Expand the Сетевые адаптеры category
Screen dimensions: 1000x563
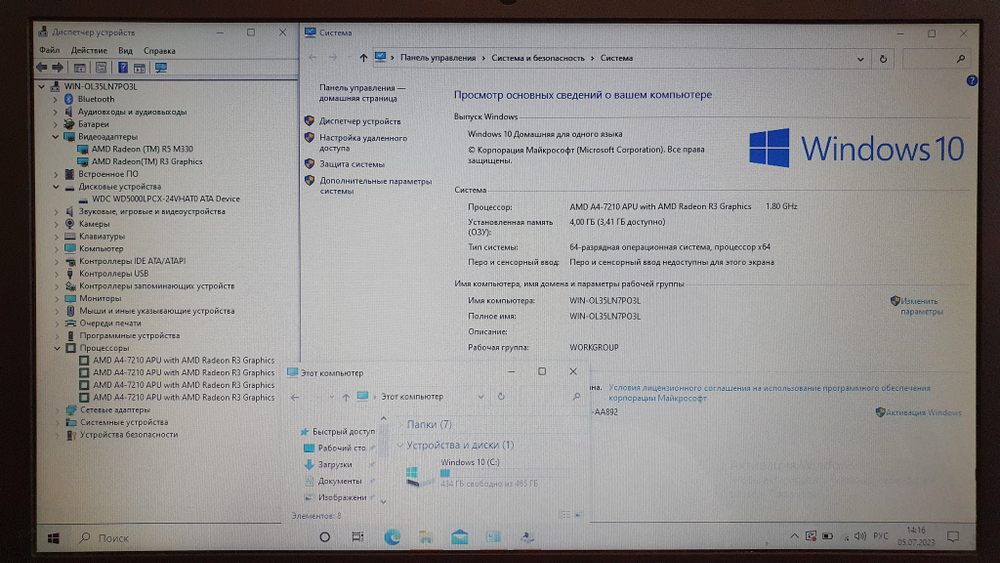coord(57,410)
